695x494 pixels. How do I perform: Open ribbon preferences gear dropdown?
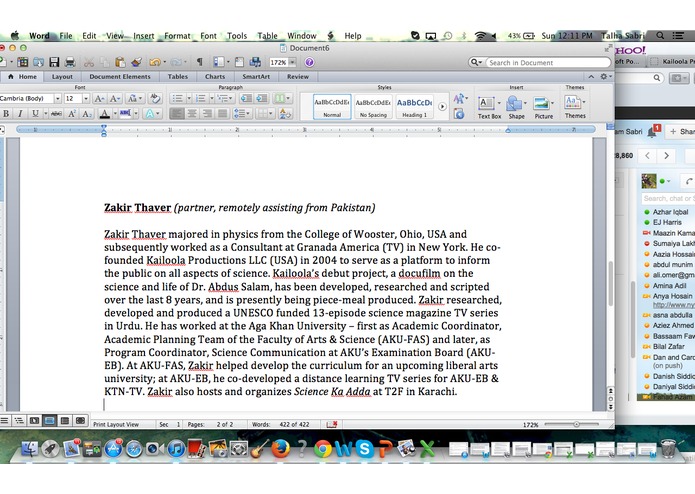[x=605, y=77]
